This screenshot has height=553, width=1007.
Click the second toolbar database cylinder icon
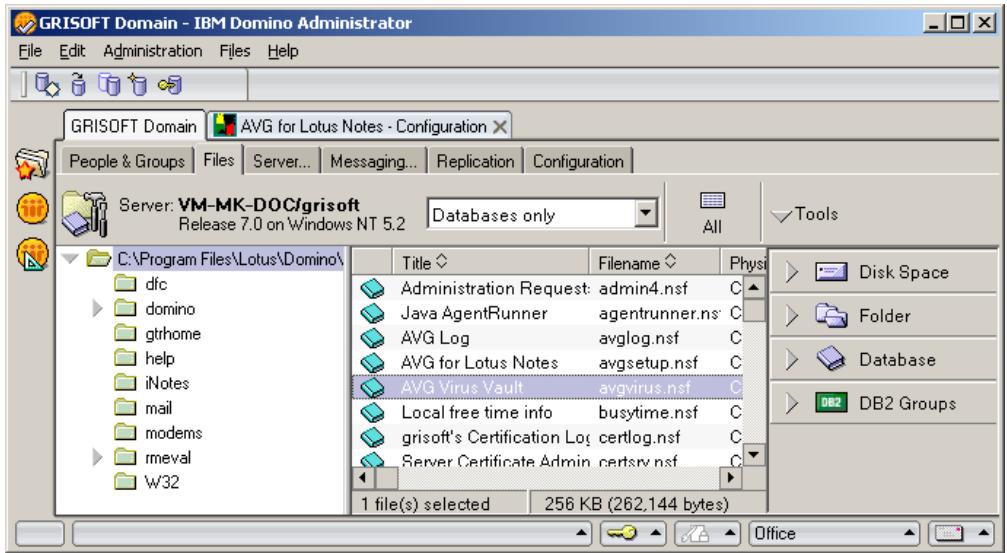click(78, 84)
